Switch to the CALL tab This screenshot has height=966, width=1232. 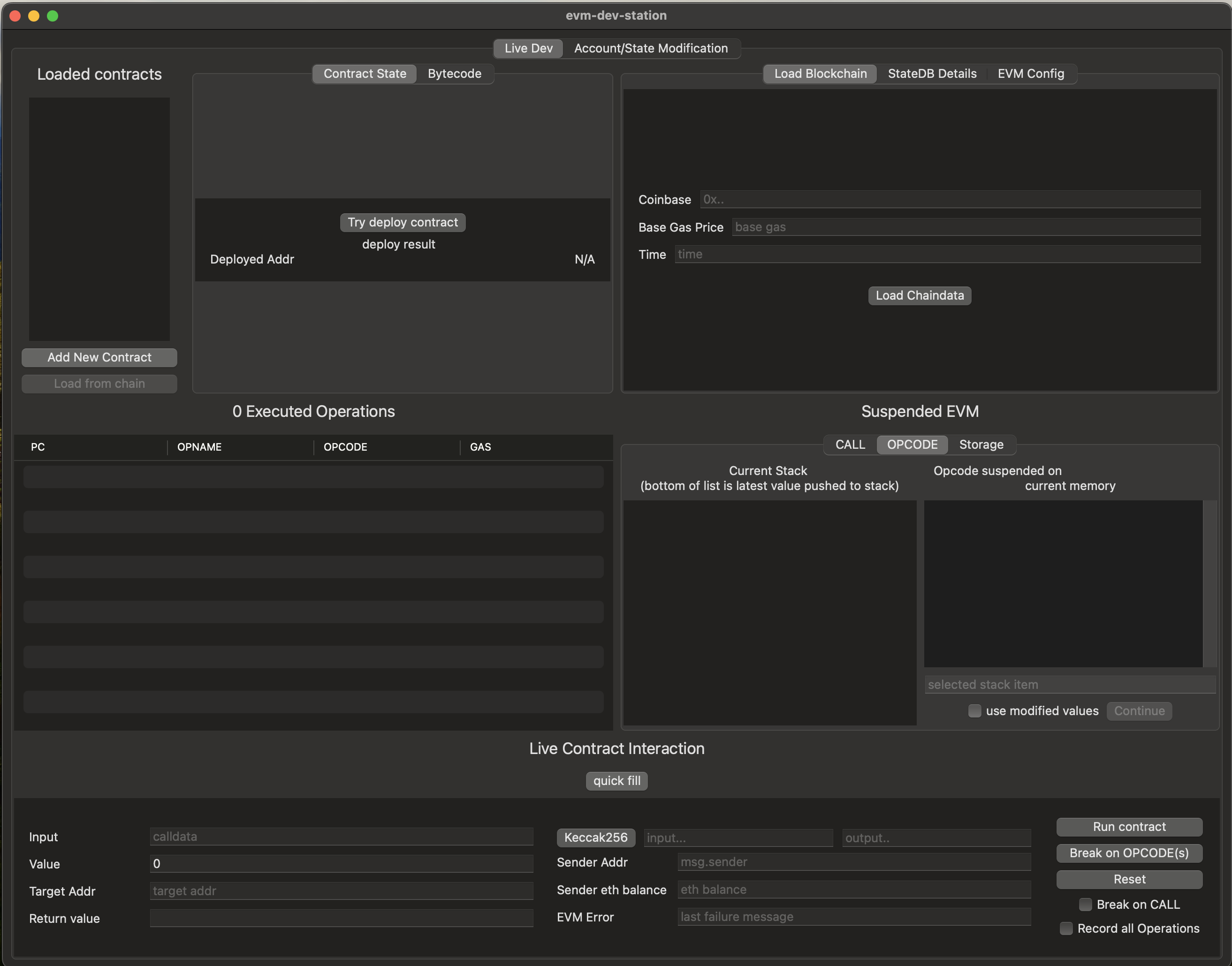click(x=850, y=445)
